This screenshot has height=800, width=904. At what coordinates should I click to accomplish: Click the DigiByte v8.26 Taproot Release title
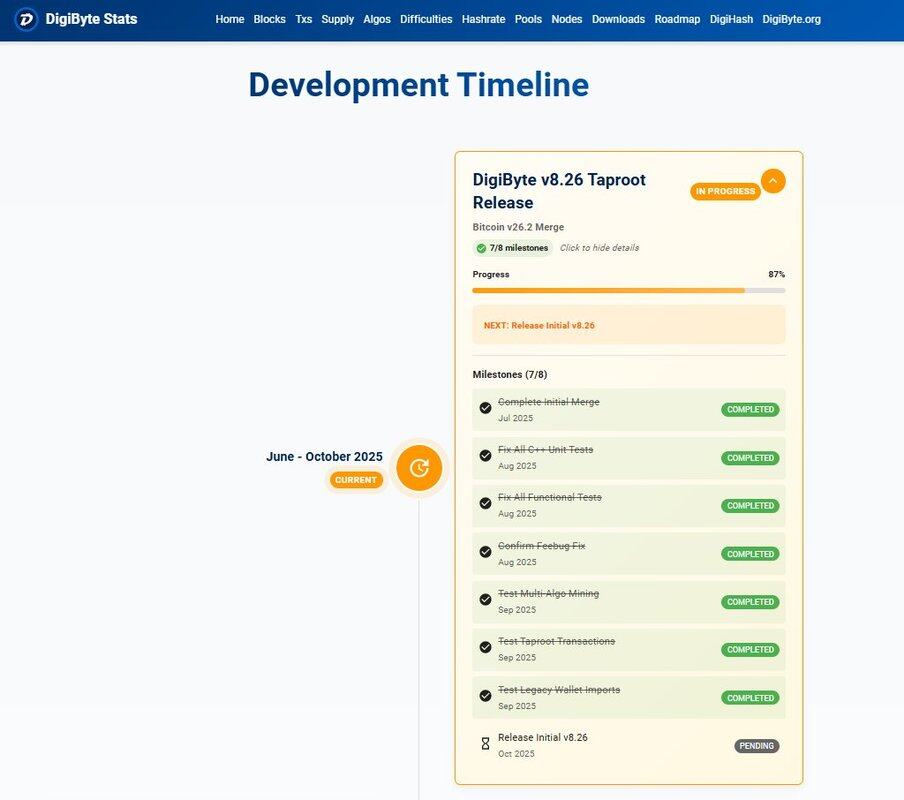559,191
